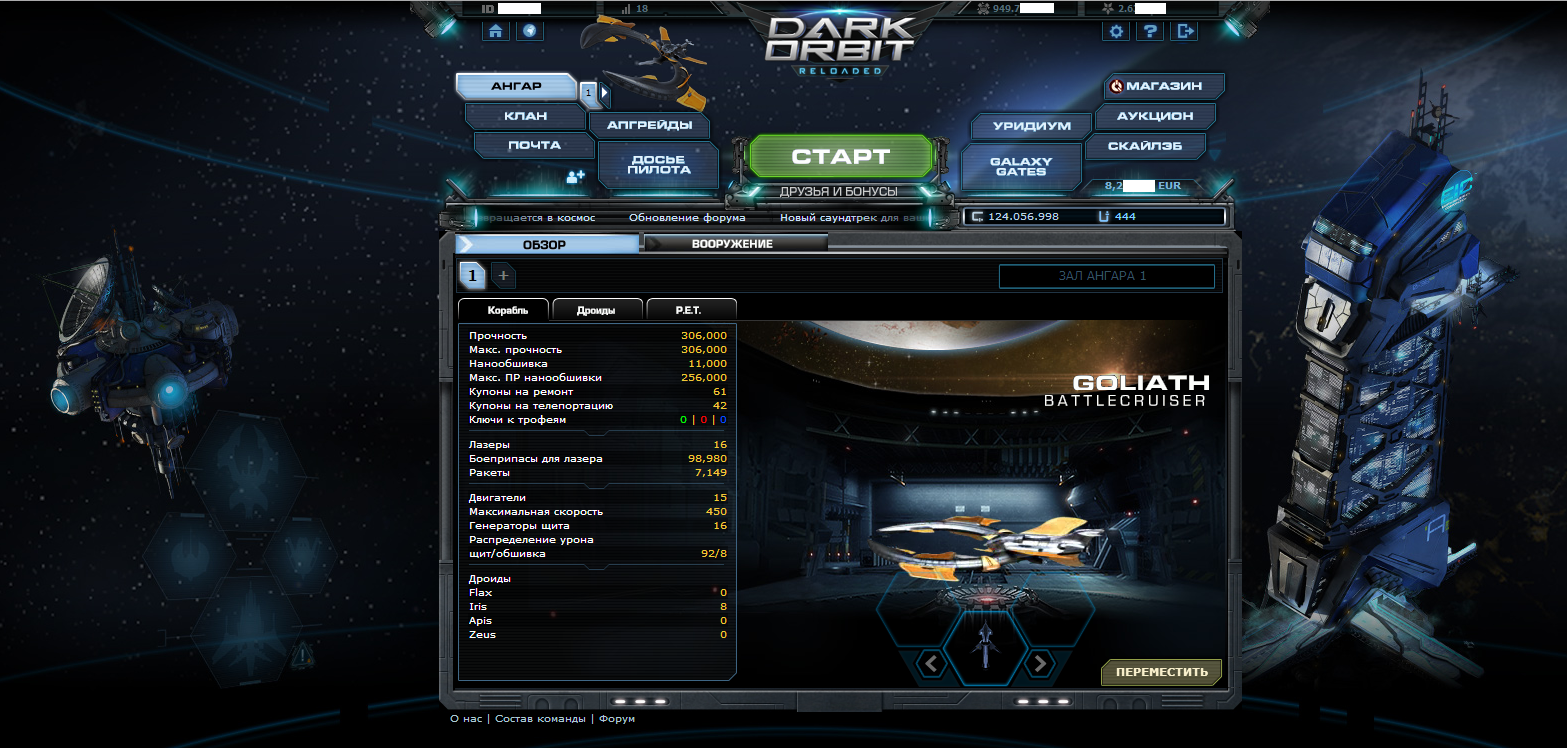The height and width of the screenshot is (748, 1567).
Task: Click GOLIATH BATTLECRUISER ship title
Action: point(1126,391)
